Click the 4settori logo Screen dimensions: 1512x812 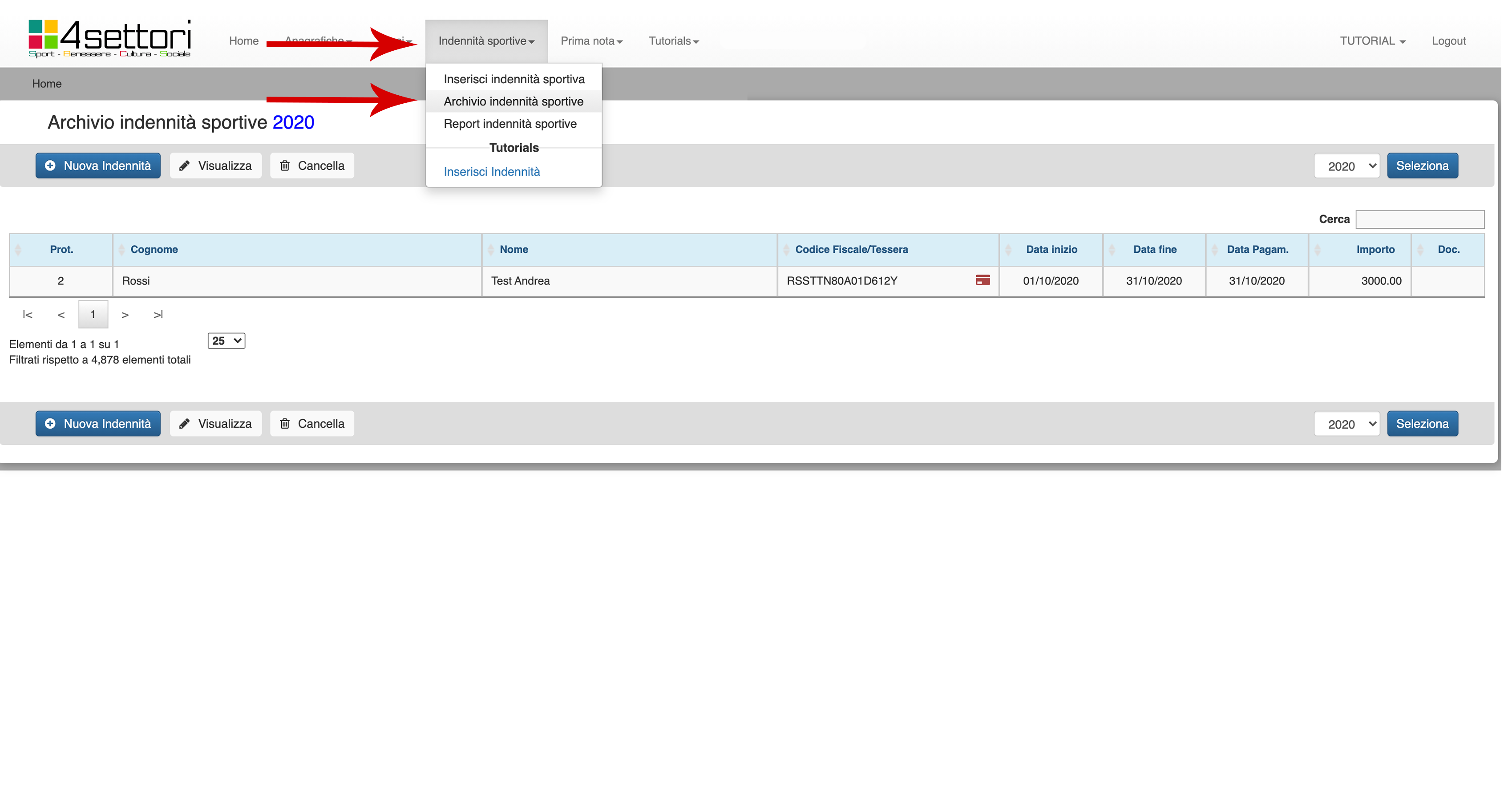tap(110, 39)
